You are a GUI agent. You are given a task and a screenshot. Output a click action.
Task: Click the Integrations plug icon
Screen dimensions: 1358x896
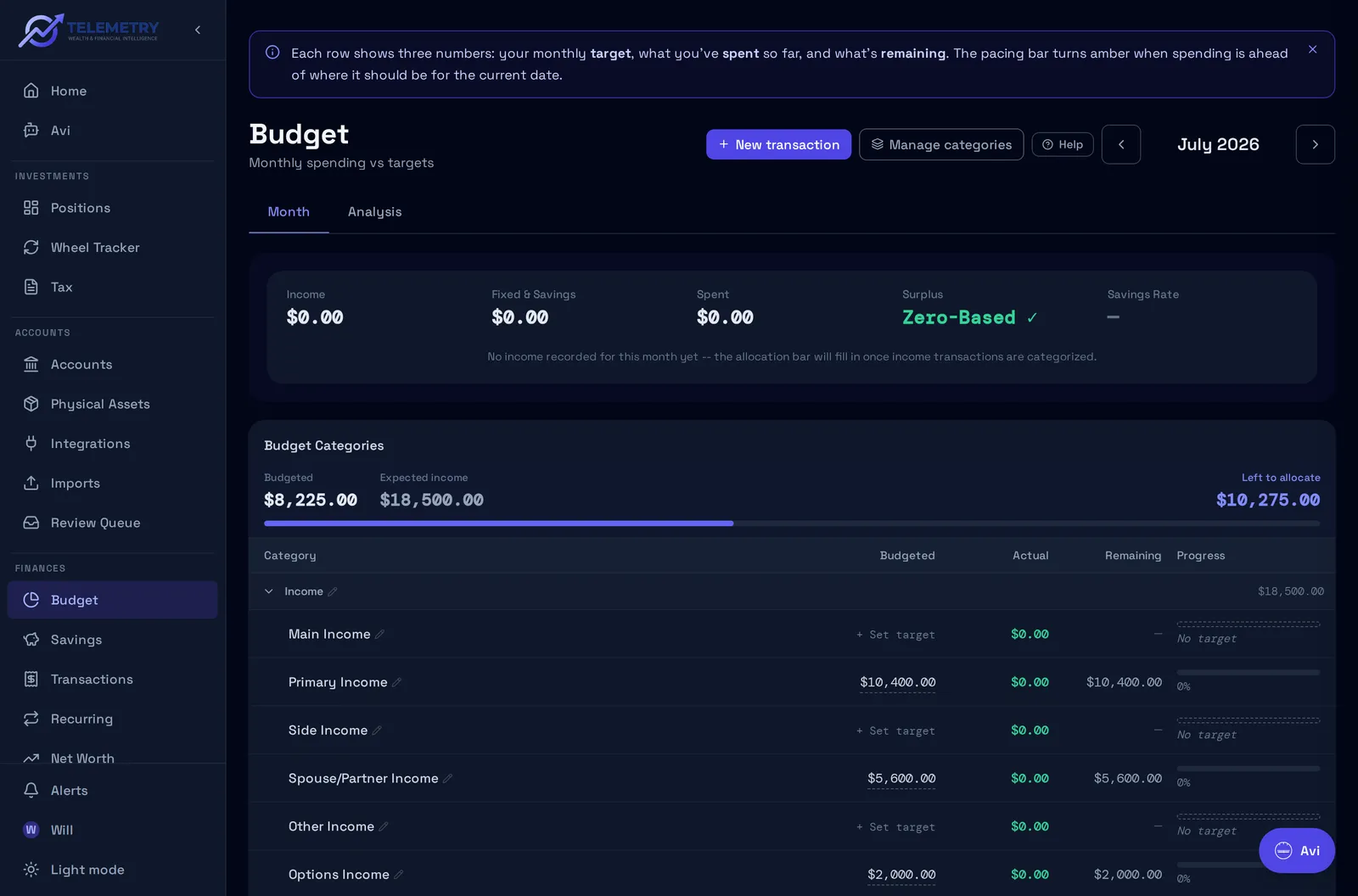click(x=31, y=444)
